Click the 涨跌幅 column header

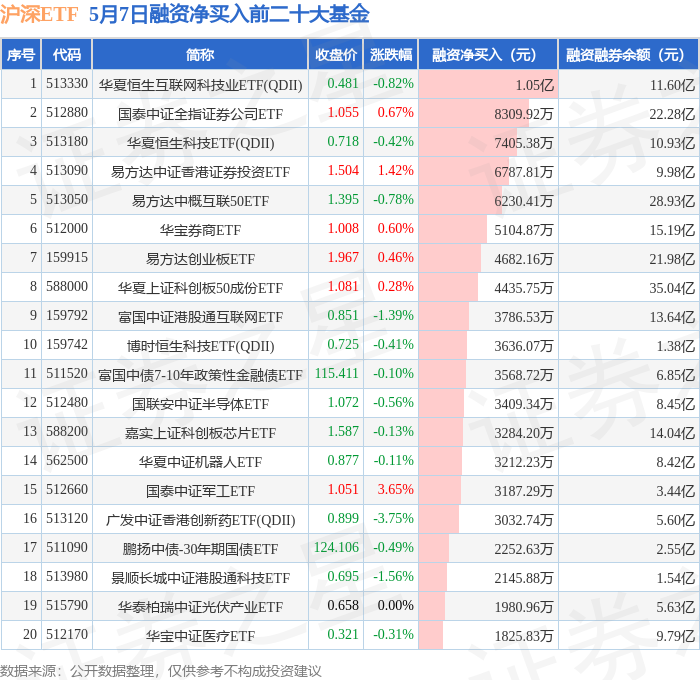click(x=391, y=55)
